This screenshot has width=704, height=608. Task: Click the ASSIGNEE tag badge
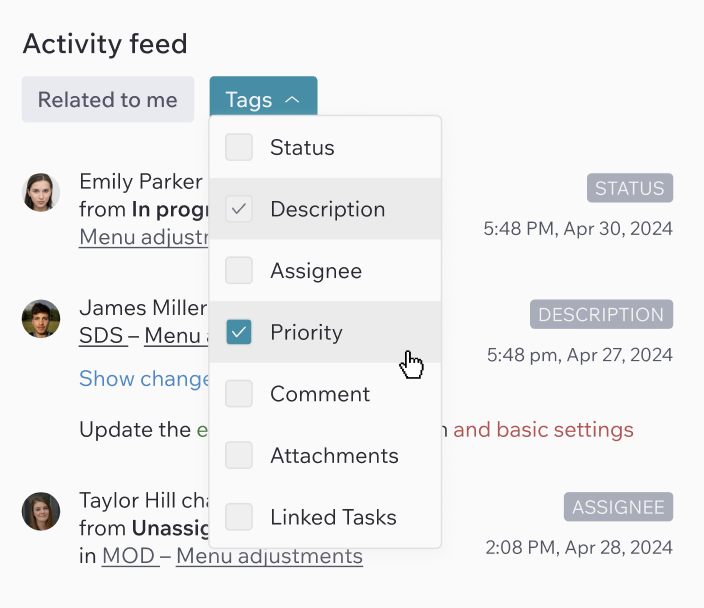click(x=618, y=507)
